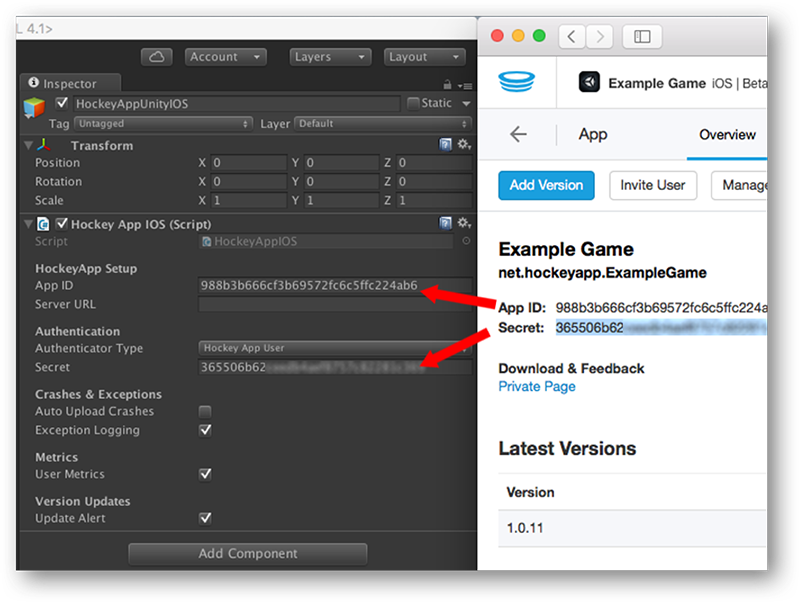
Task: Toggle the User Metrics checkbox
Action: (205, 474)
